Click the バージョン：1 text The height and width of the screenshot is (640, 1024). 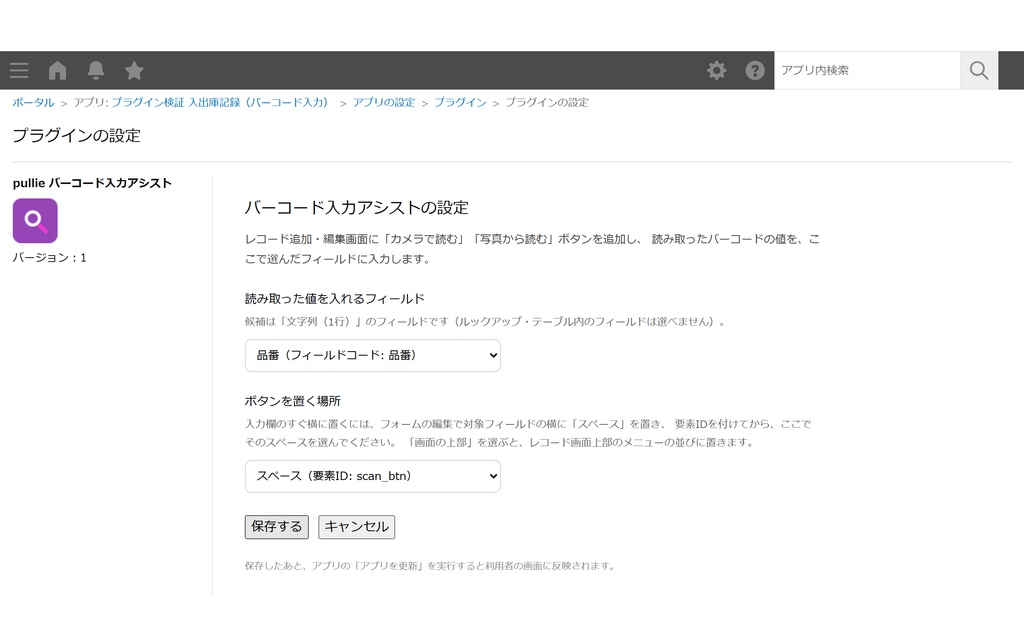coord(50,258)
